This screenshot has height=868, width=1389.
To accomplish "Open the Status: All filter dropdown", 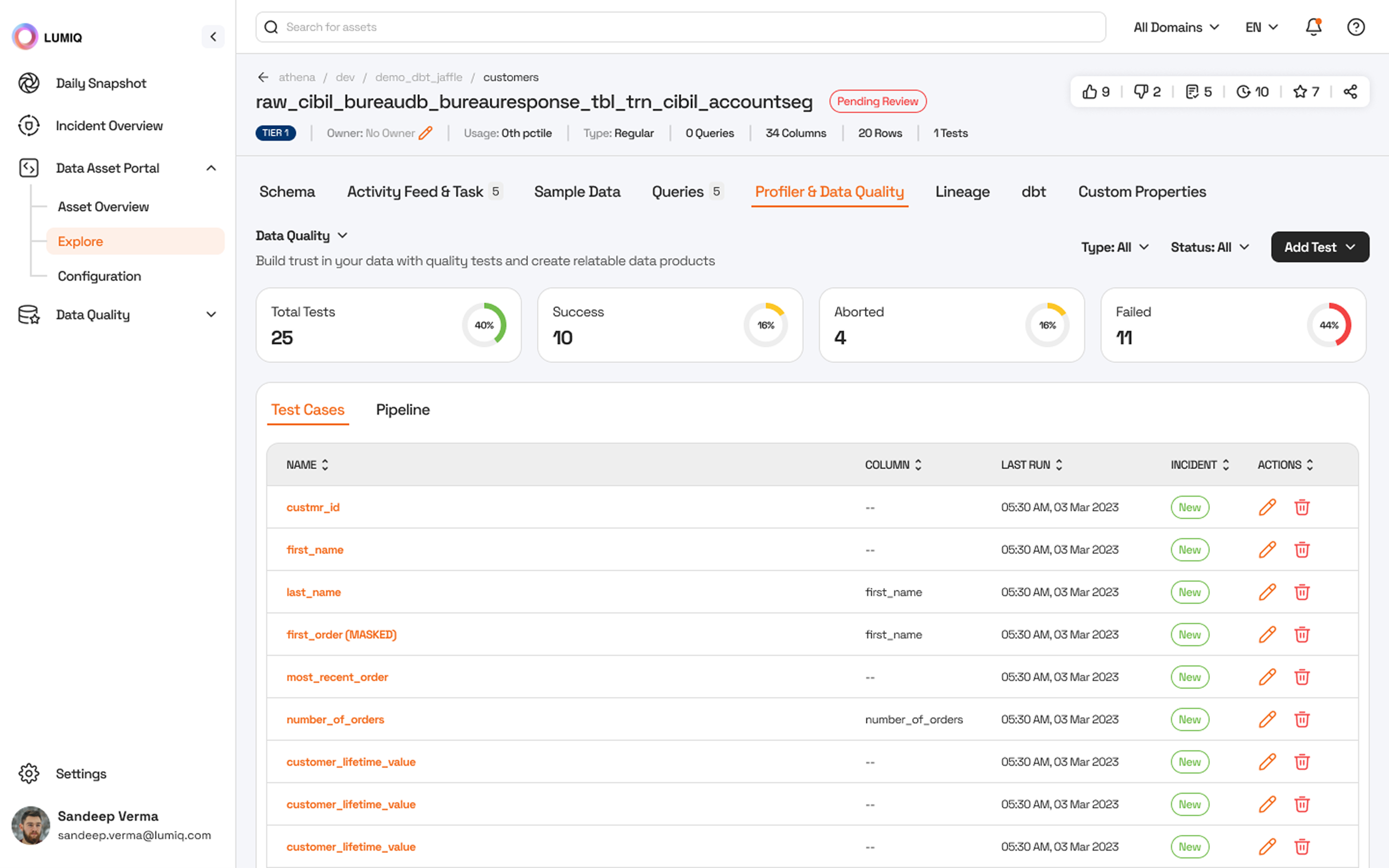I will 1210,247.
